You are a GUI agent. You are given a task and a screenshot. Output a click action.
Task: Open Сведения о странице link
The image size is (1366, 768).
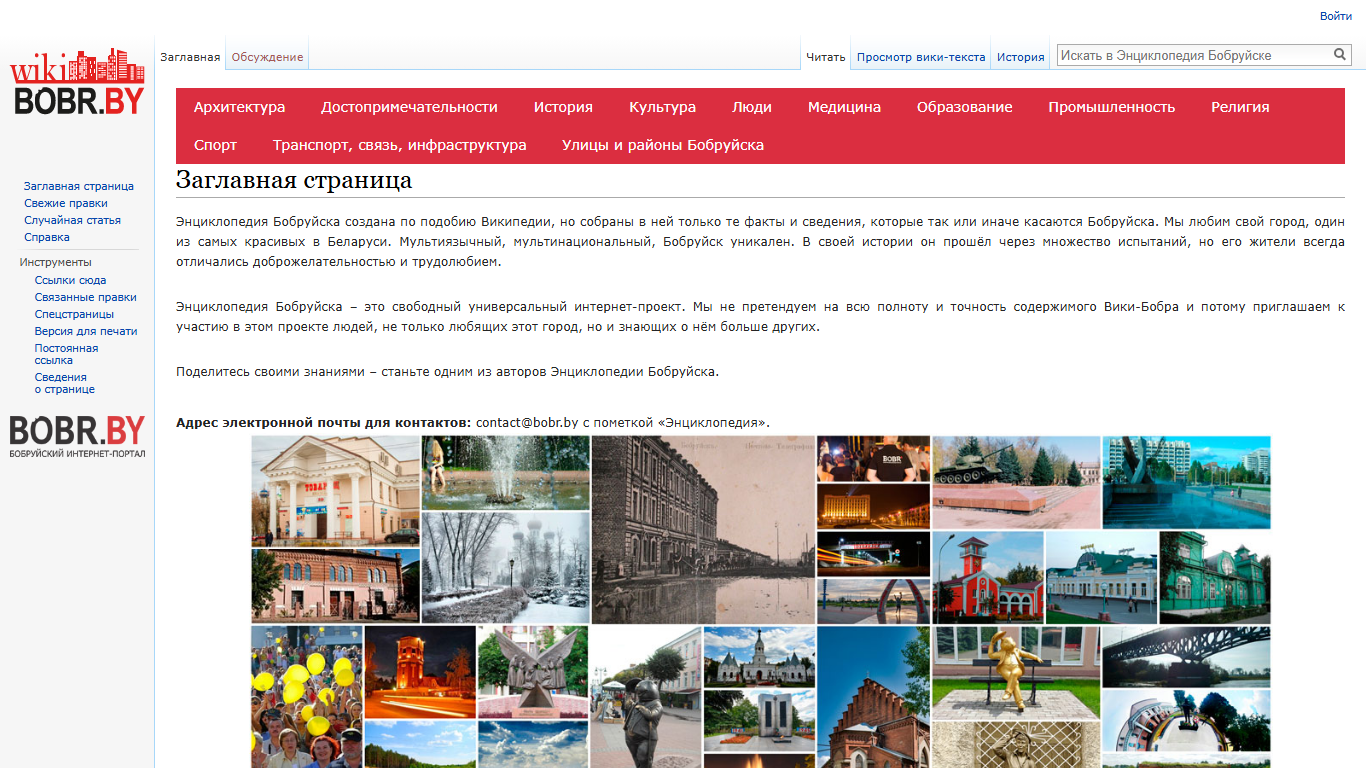point(64,383)
